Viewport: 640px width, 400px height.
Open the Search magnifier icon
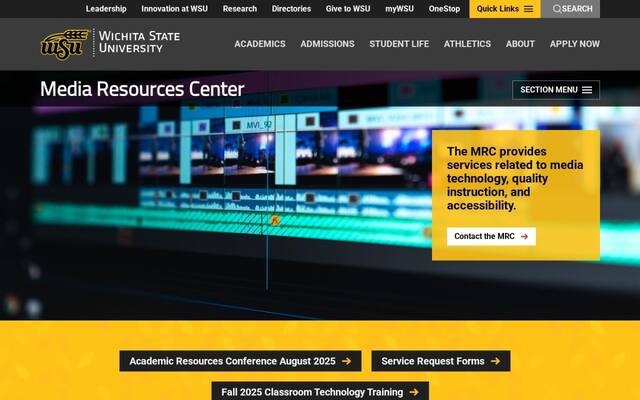click(557, 9)
